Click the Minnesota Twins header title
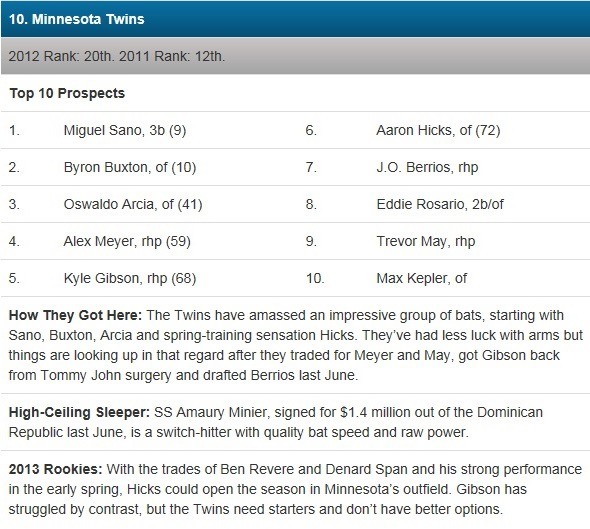Viewport: 590px width, 529px height. (x=76, y=19)
